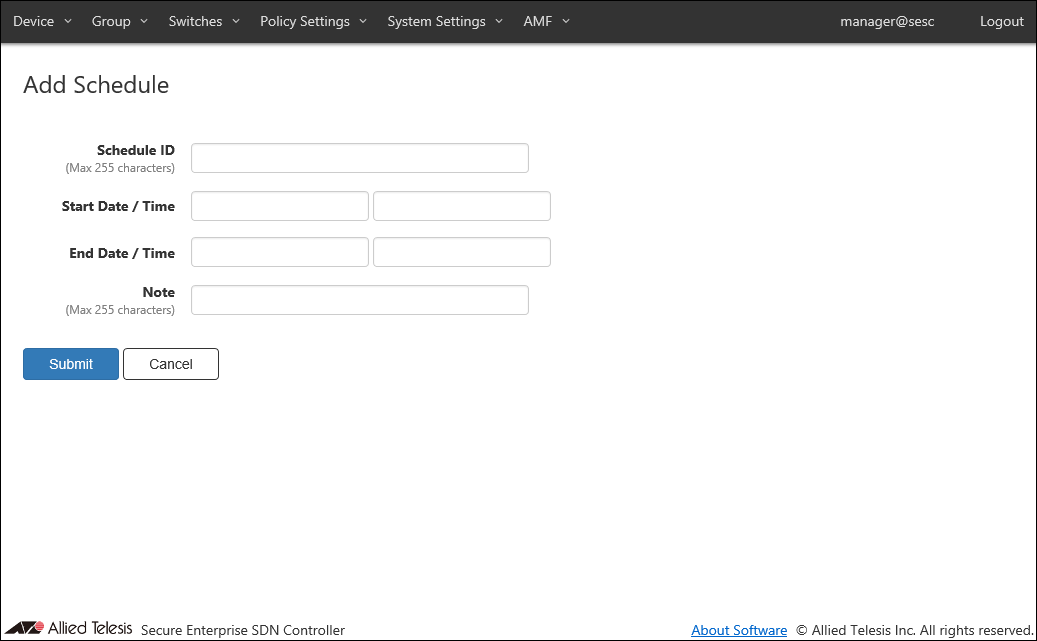The height and width of the screenshot is (641, 1037).
Task: Select the End Date input field
Action: (x=279, y=252)
